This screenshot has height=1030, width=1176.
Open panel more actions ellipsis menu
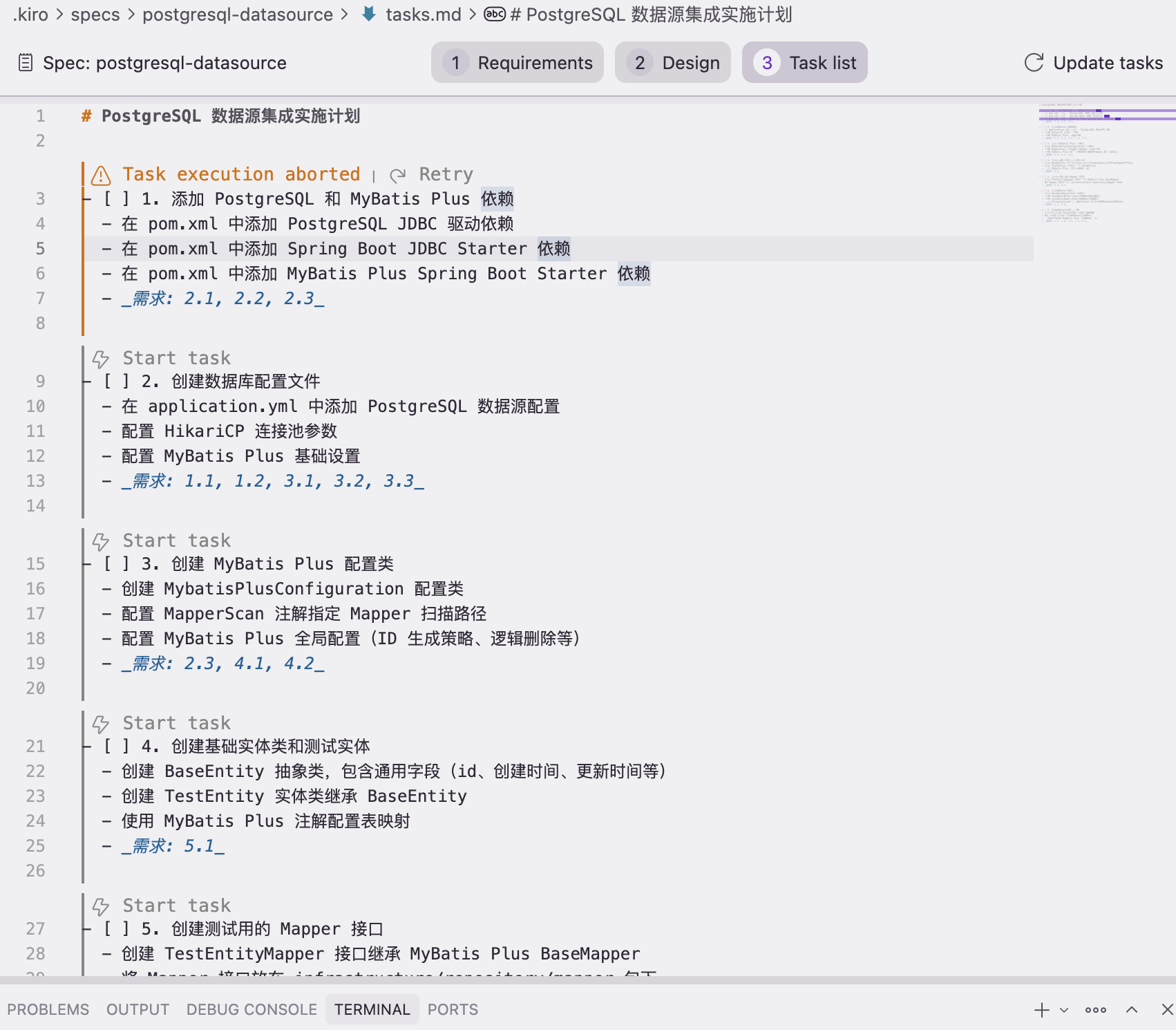tap(1096, 1010)
